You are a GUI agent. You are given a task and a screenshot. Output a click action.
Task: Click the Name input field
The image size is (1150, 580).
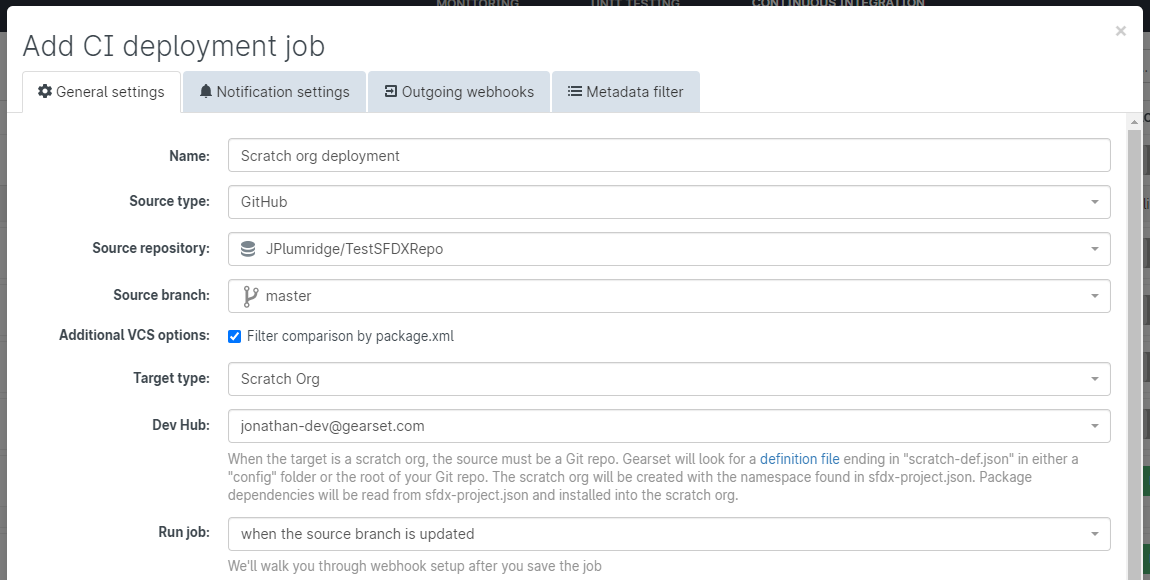coord(668,156)
